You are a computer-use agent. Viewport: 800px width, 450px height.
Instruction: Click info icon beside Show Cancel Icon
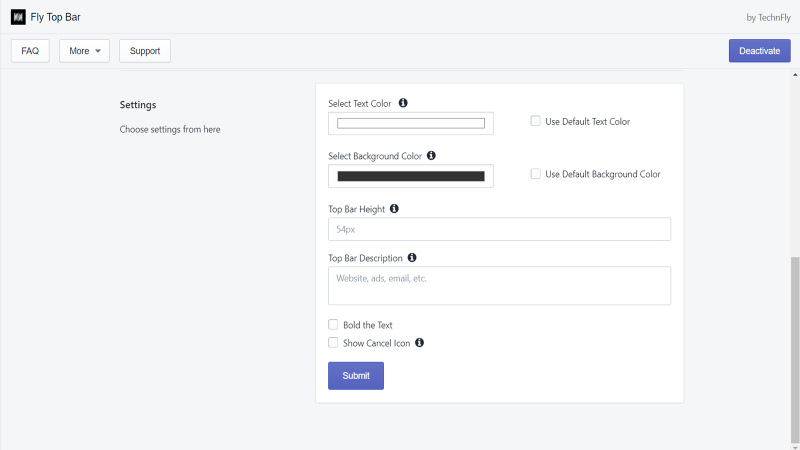pyautogui.click(x=419, y=343)
